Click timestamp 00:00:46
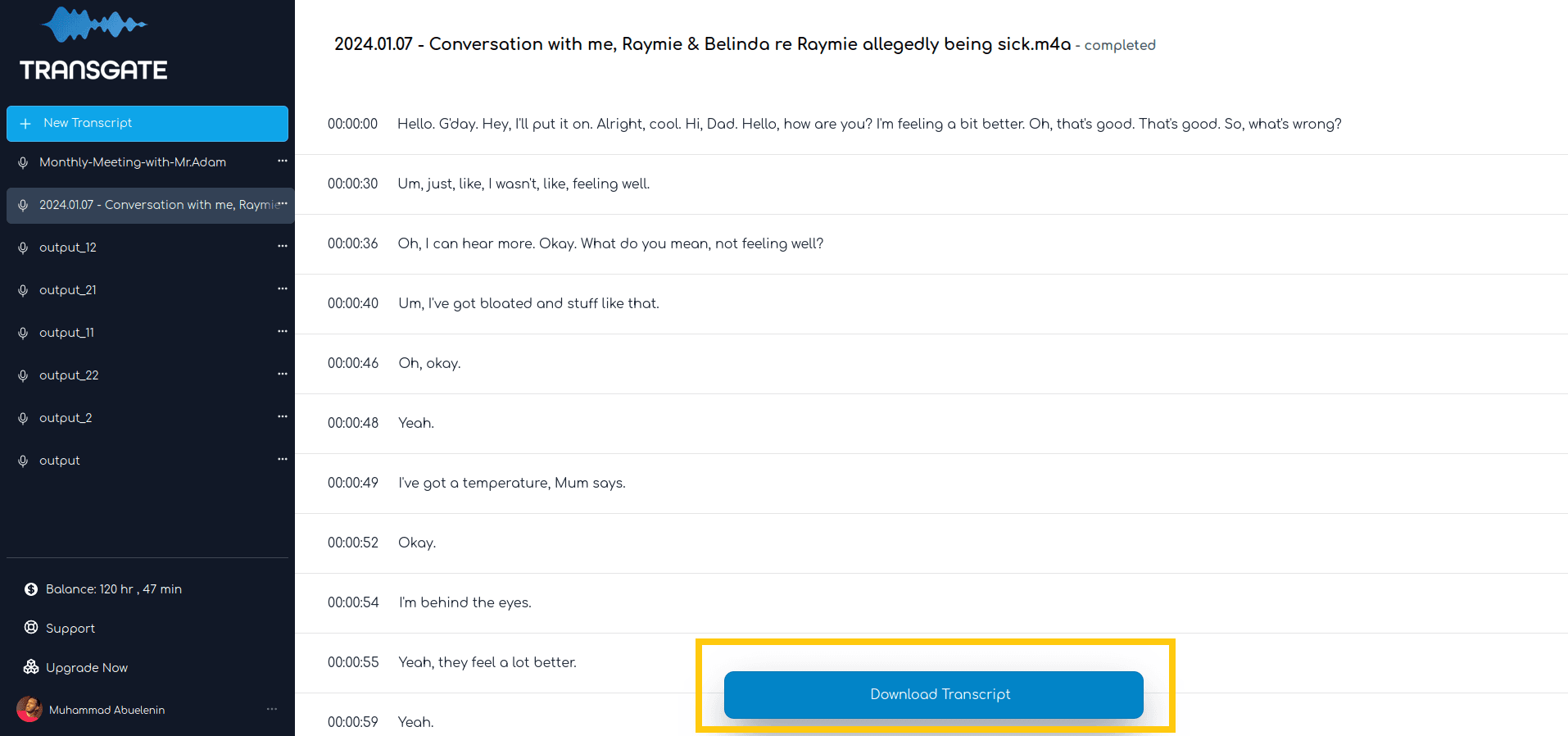 pos(353,363)
